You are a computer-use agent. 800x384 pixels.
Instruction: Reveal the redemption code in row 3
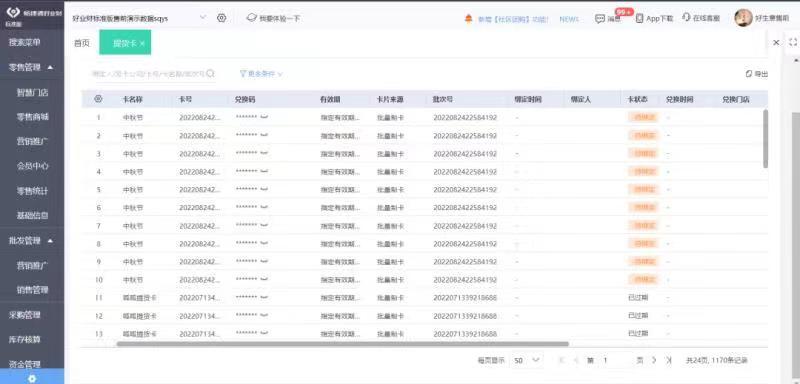(x=264, y=153)
